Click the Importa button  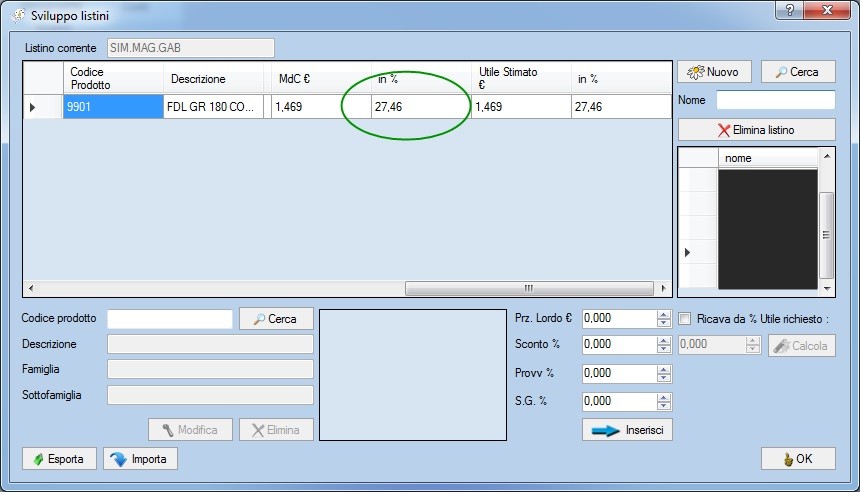pos(140,459)
